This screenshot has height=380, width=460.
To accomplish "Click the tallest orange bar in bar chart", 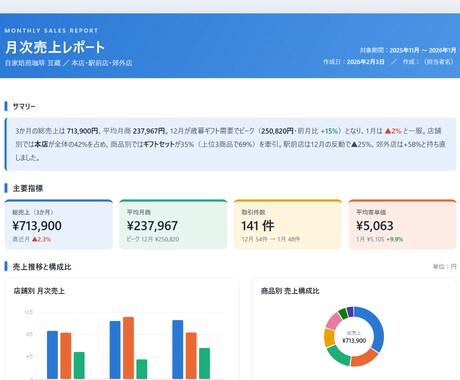I will (x=128, y=348).
